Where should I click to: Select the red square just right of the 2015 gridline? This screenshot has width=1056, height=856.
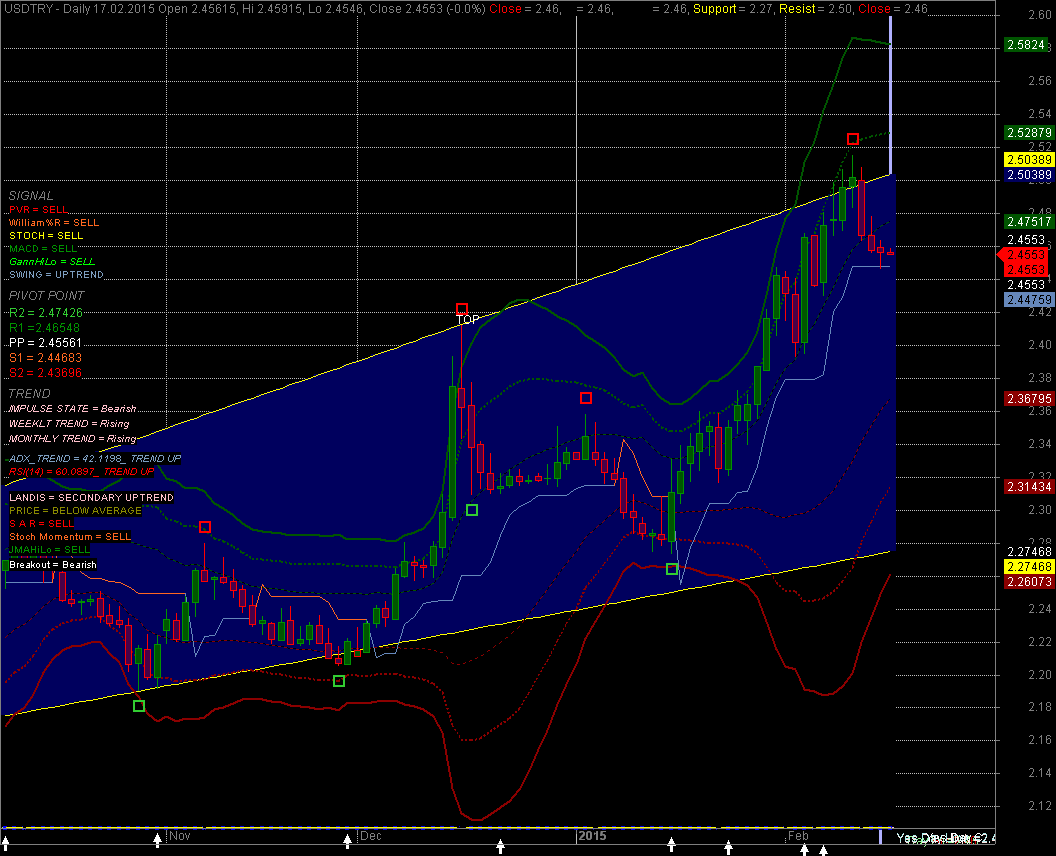[586, 398]
